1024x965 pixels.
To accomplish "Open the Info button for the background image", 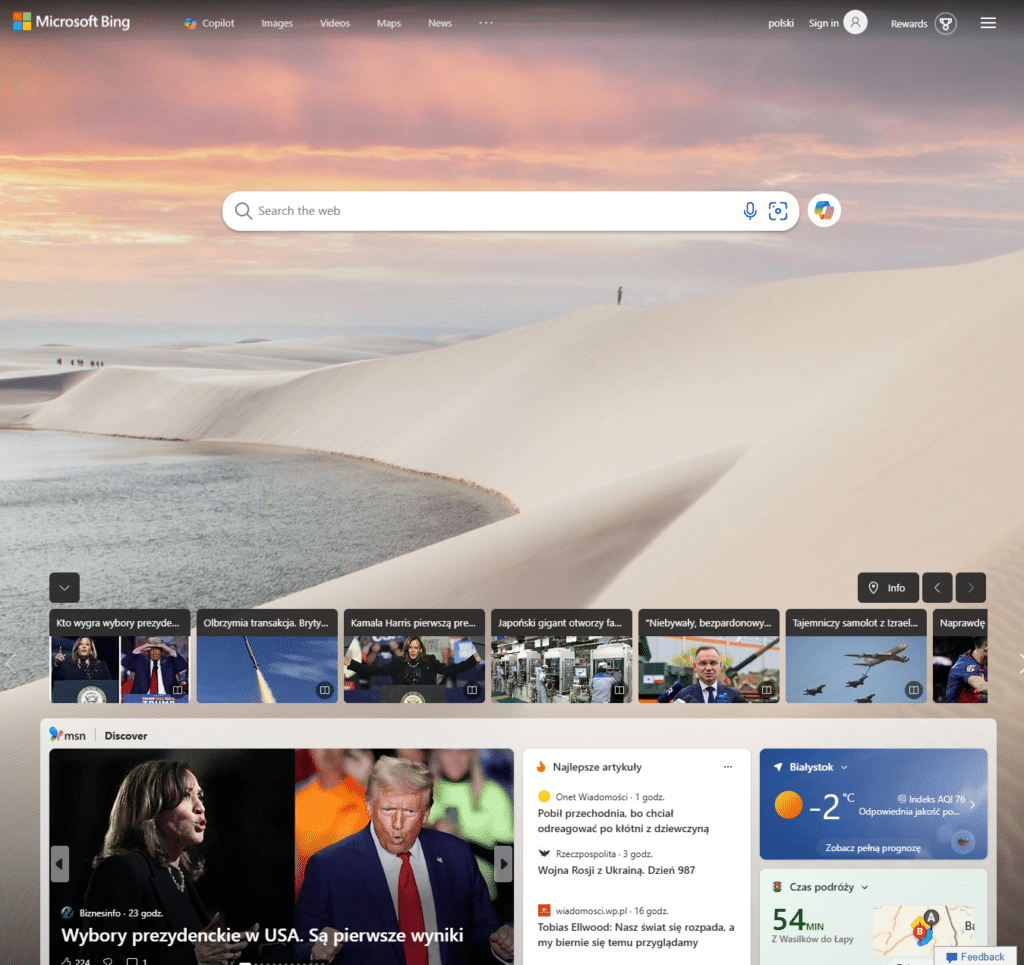I will tap(888, 587).
